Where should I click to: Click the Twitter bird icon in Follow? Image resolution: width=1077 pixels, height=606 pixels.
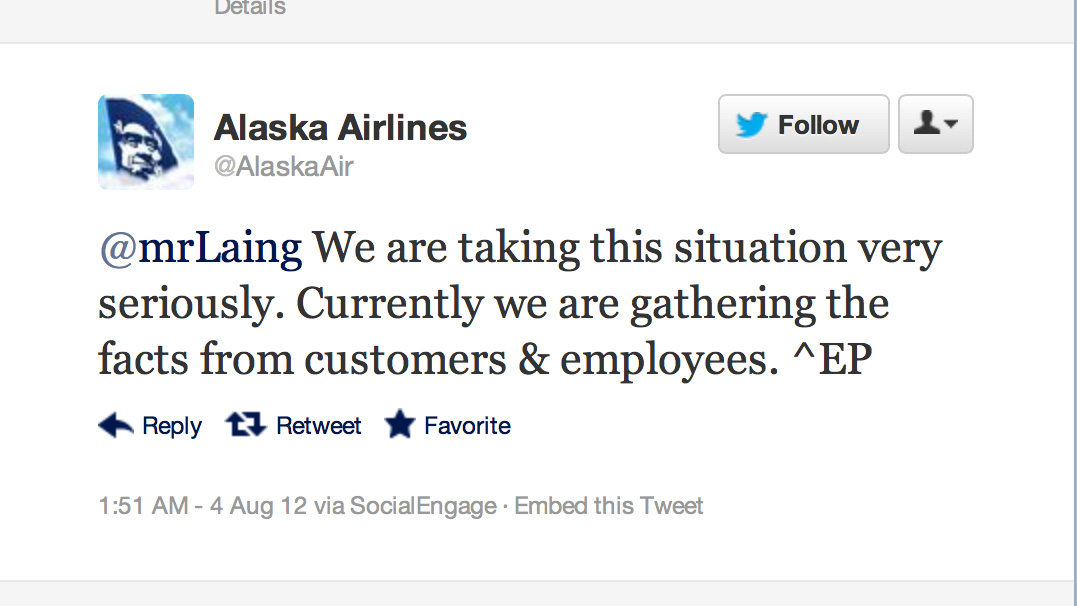[x=752, y=125]
